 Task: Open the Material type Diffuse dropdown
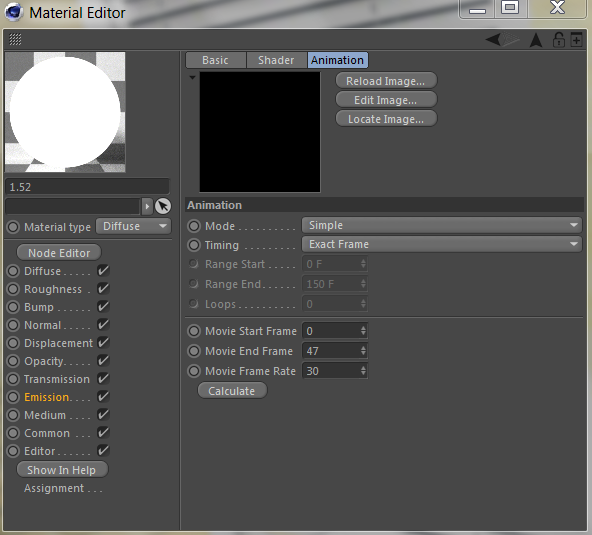133,226
